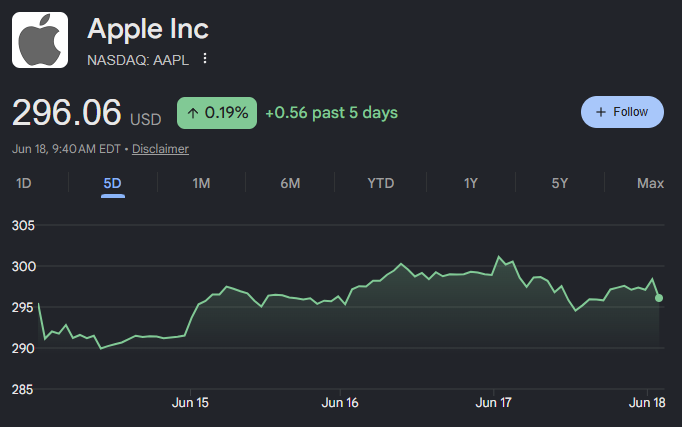
Task: Click the current price dot on chart
Action: 659,298
